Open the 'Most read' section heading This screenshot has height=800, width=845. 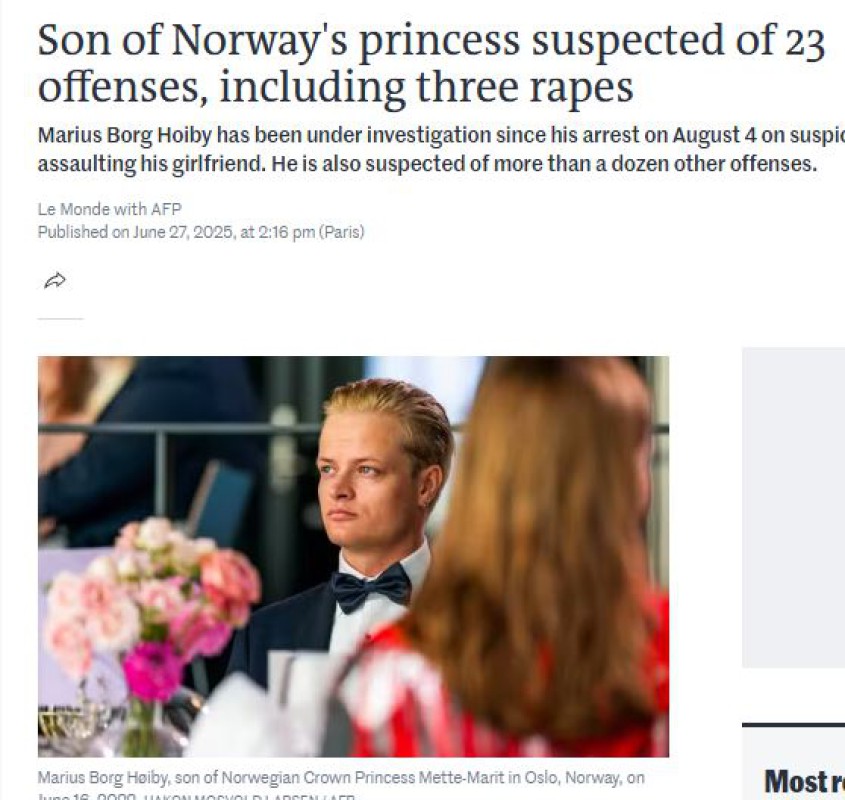point(804,781)
